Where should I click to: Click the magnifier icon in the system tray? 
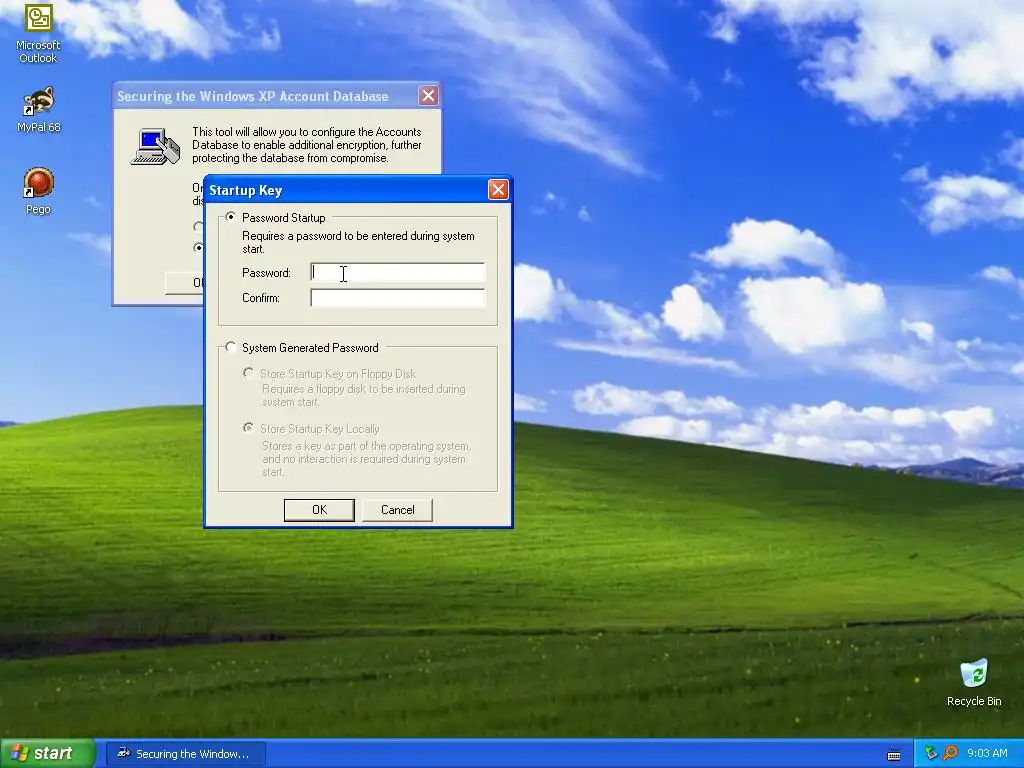tap(950, 753)
